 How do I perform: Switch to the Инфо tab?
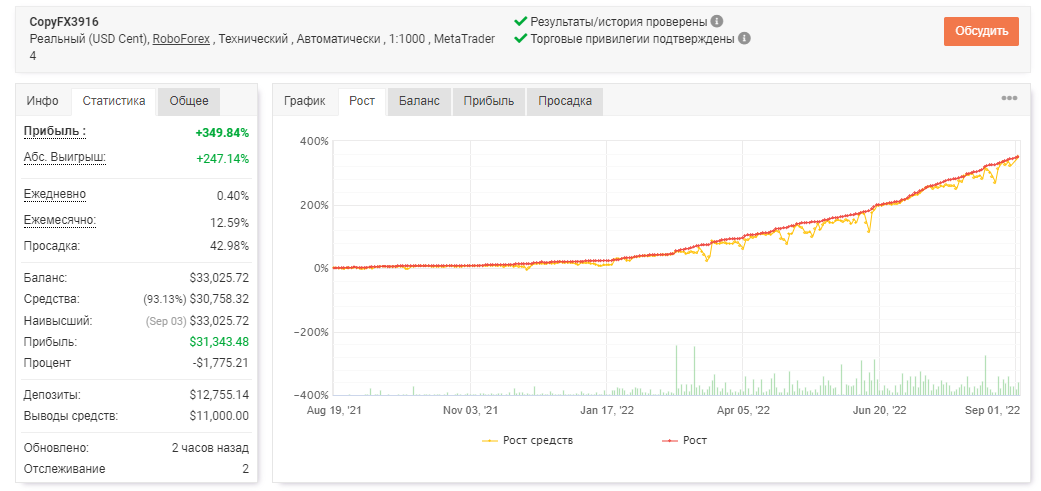coord(42,102)
